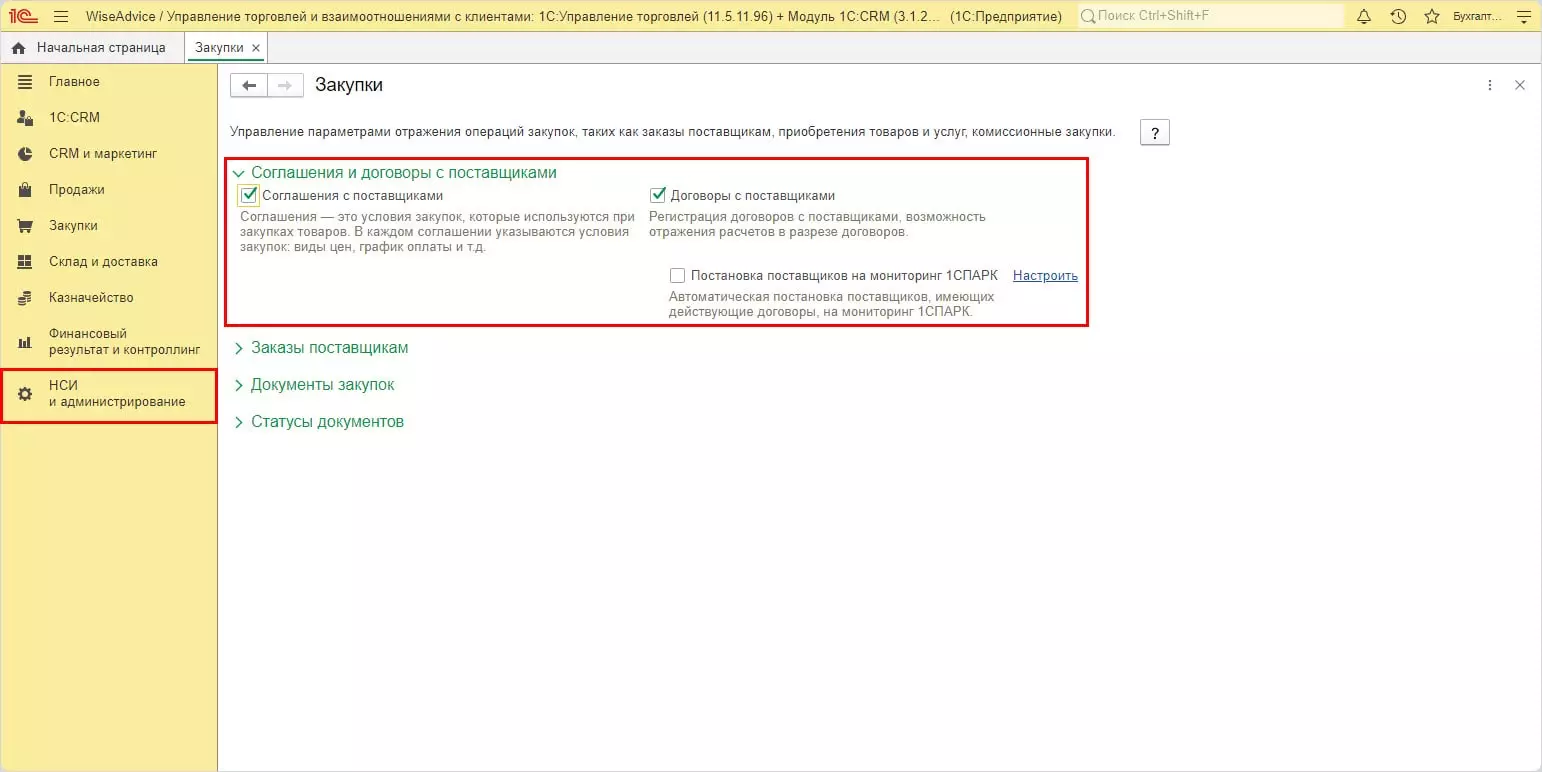Show the history clock icon
The height and width of the screenshot is (772, 1542).
1398,16
